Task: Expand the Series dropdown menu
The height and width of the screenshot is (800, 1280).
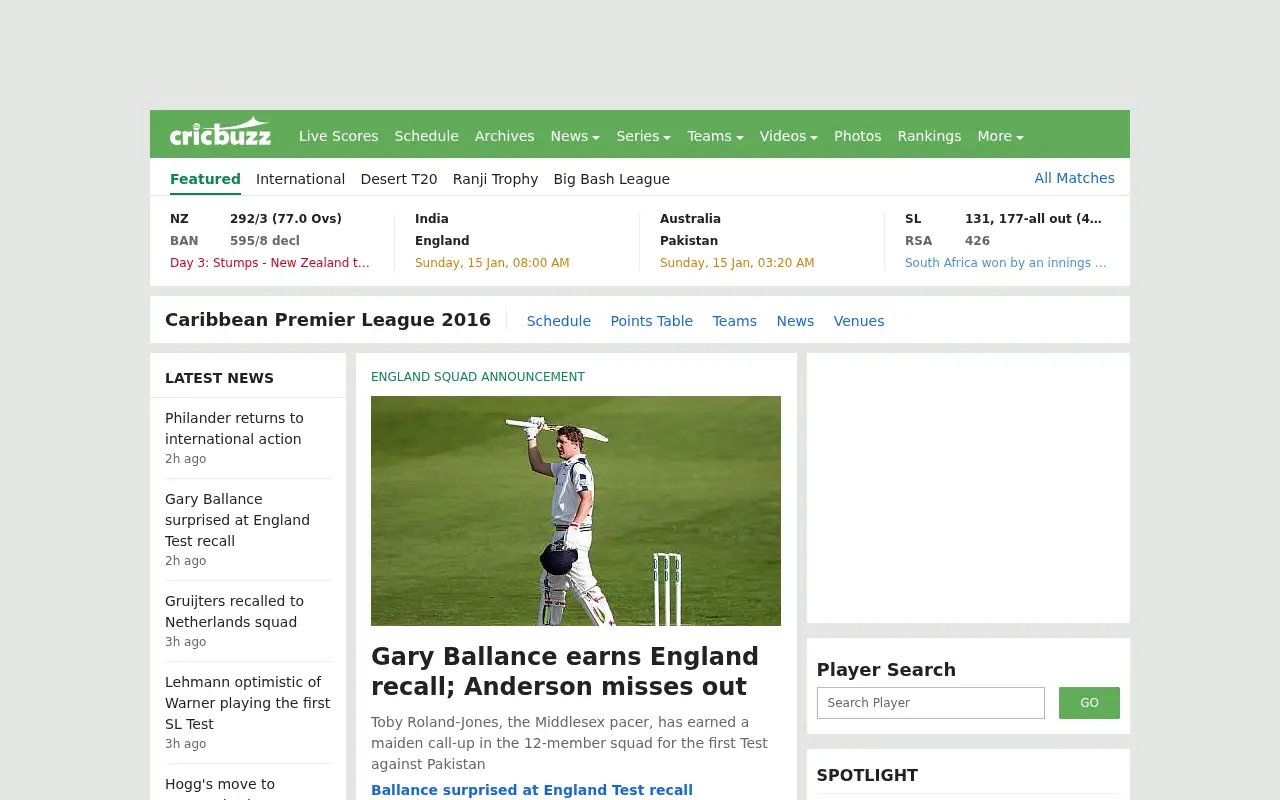Action: coord(643,136)
